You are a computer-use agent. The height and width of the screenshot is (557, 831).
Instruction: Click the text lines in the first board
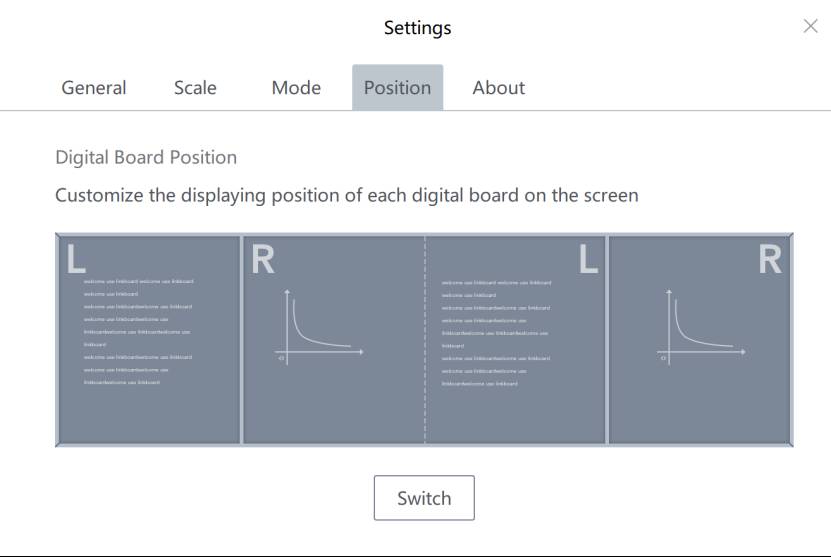pyautogui.click(x=138, y=332)
